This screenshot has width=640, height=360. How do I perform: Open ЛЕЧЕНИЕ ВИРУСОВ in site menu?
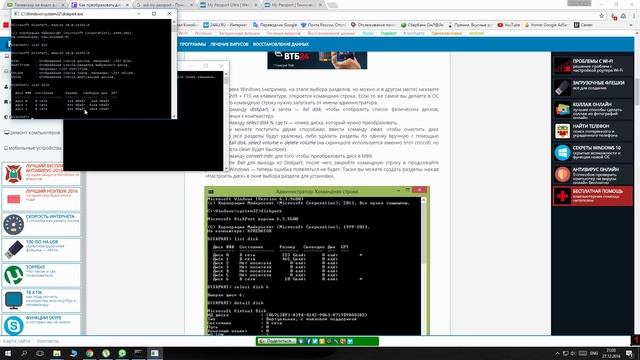click(229, 44)
